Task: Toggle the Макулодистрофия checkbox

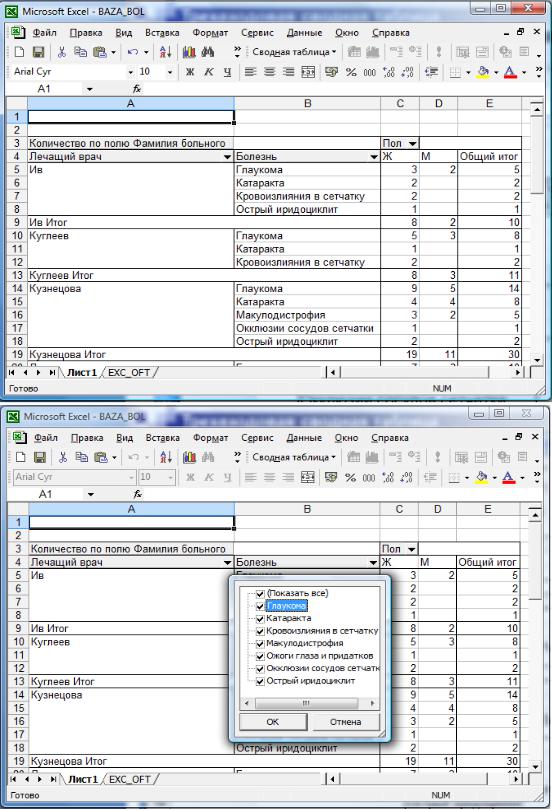Action: pyautogui.click(x=260, y=643)
